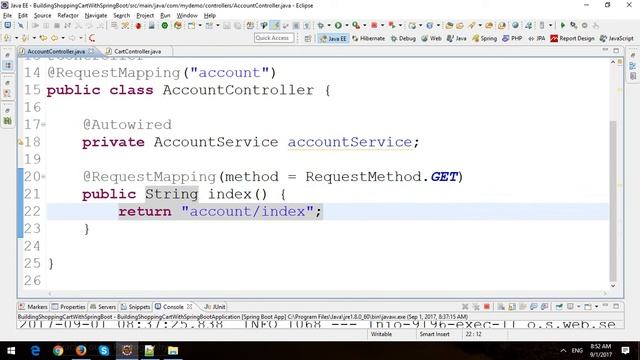This screenshot has height=360, width=640.
Task: Switch to CartController.java editor tab
Action: 137,51
